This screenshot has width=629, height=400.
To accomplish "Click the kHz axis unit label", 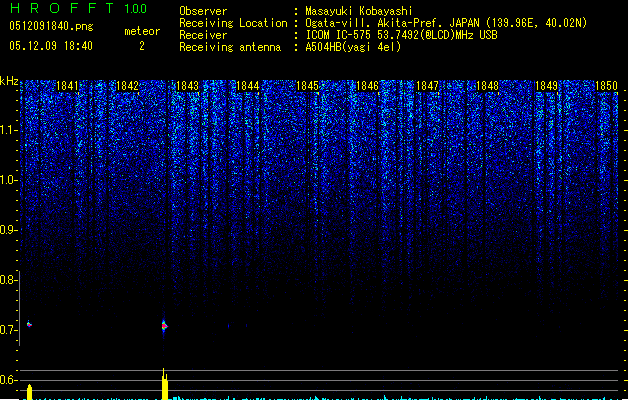I will coord(9,81).
